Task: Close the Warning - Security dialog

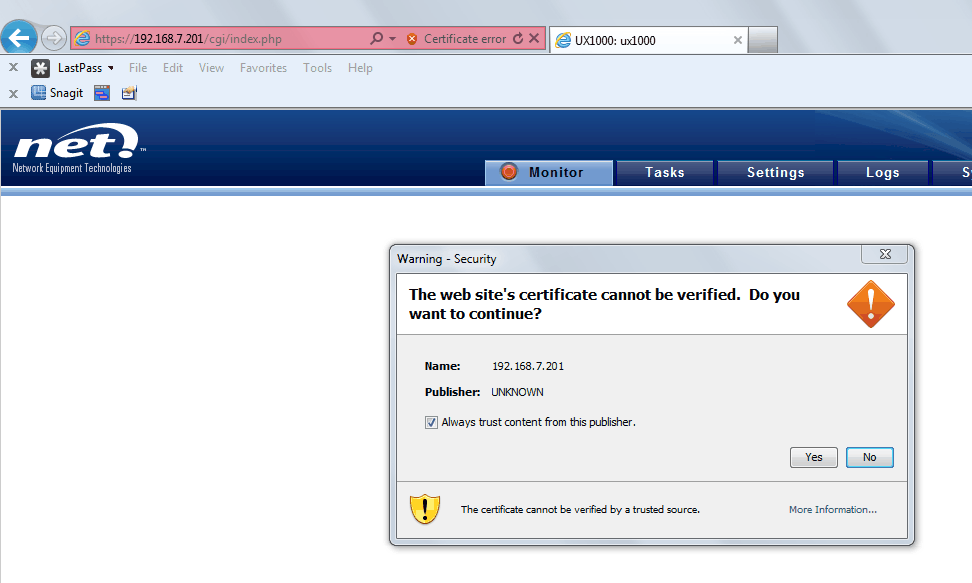Action: 885,255
